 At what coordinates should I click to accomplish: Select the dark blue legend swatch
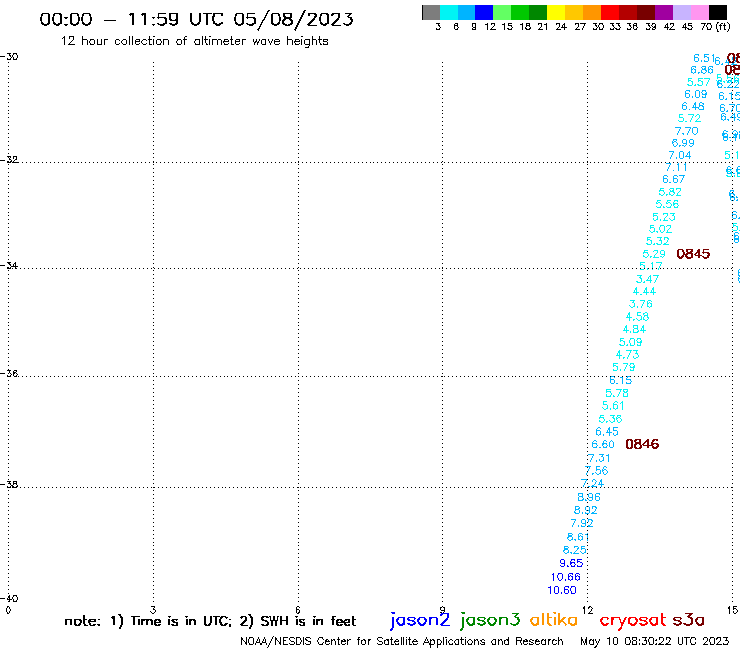484,12
